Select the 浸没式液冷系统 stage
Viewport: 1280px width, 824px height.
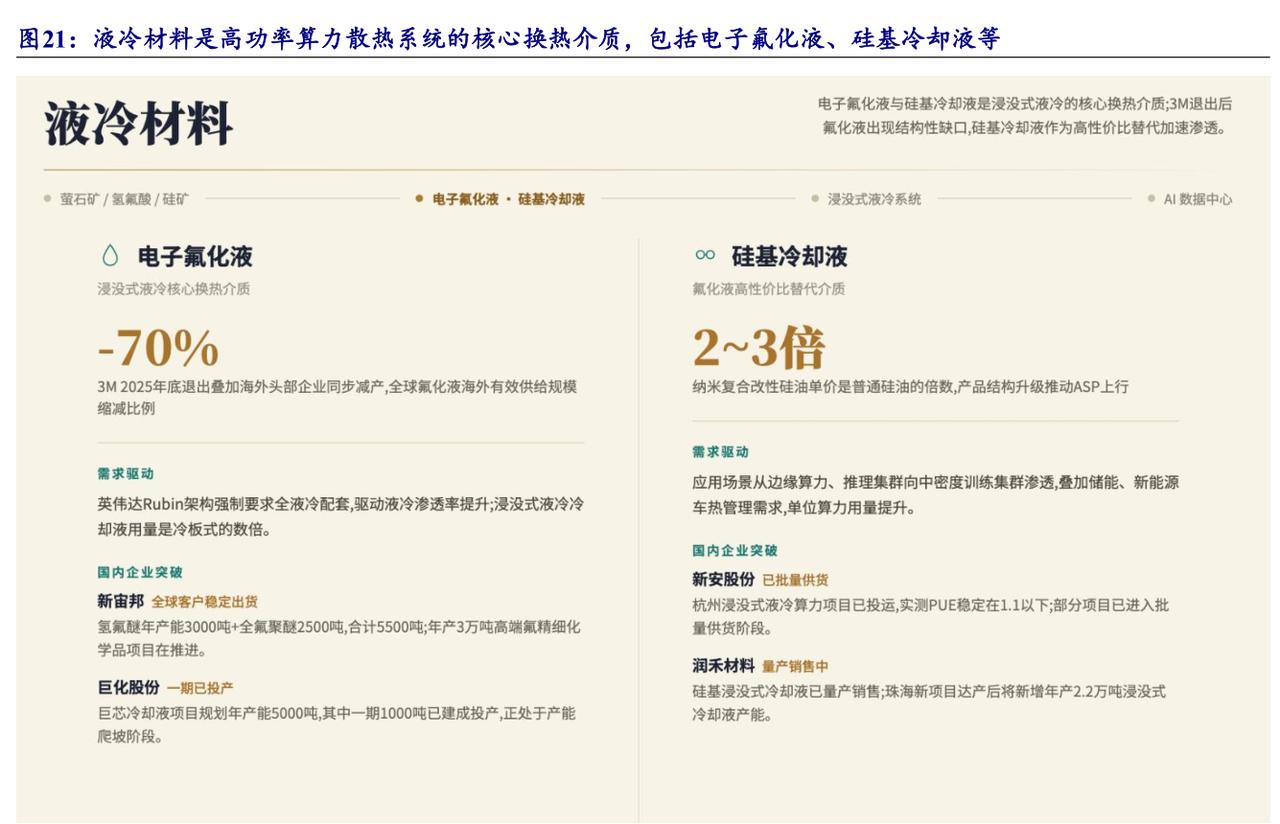[874, 199]
